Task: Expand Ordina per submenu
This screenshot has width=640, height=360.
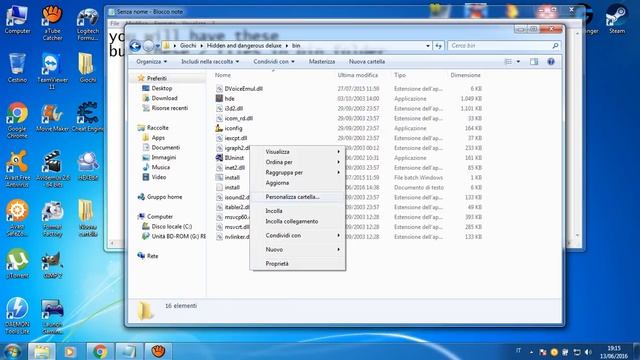Action: click(298, 162)
